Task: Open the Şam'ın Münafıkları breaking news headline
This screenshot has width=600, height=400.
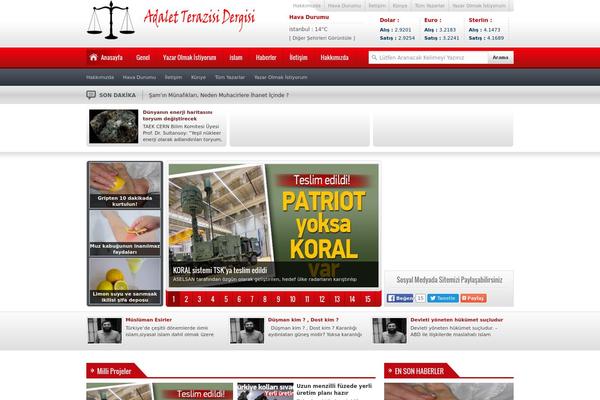Action: point(218,95)
